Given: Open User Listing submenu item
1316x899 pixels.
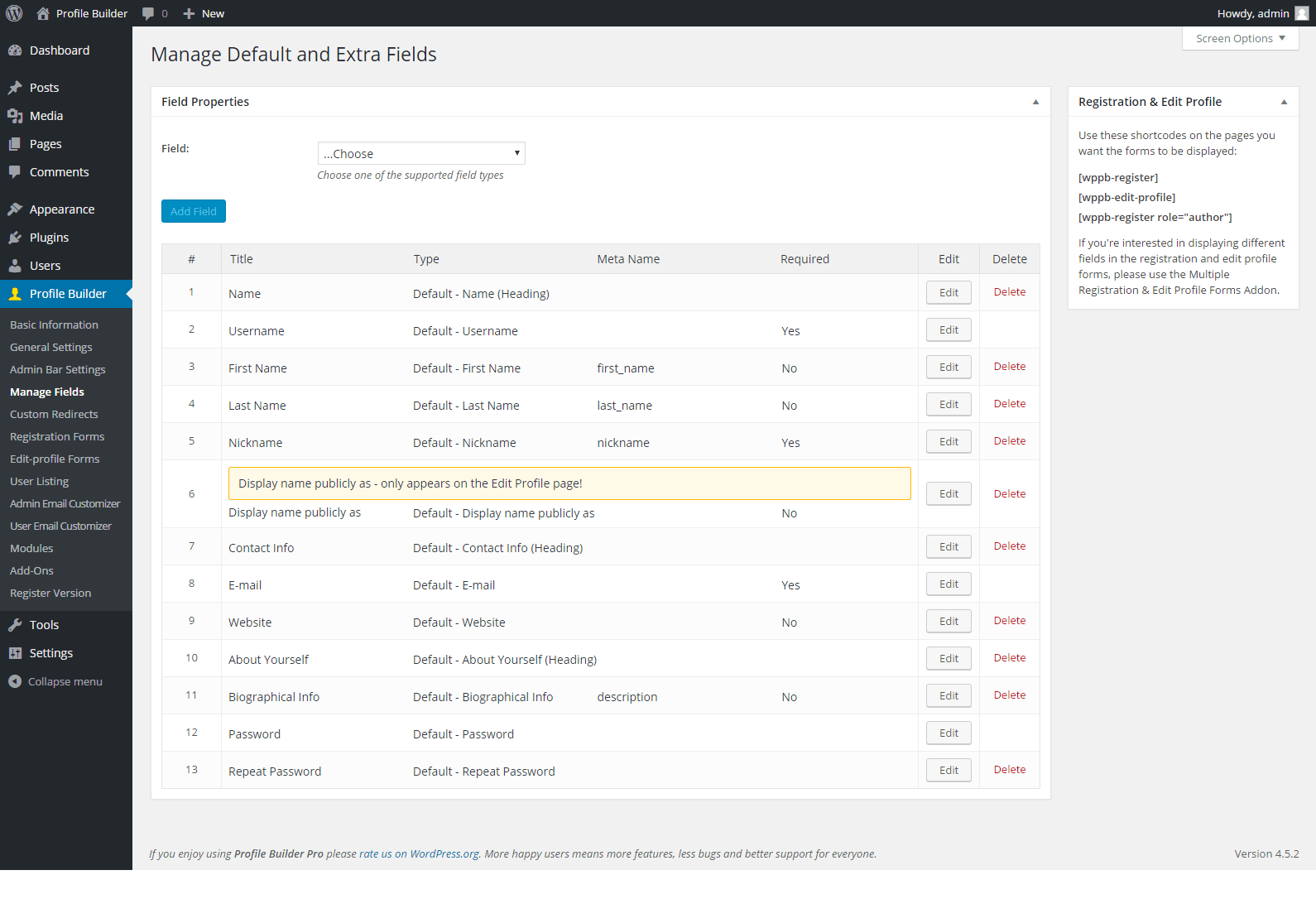Looking at the screenshot, I should tap(40, 481).
